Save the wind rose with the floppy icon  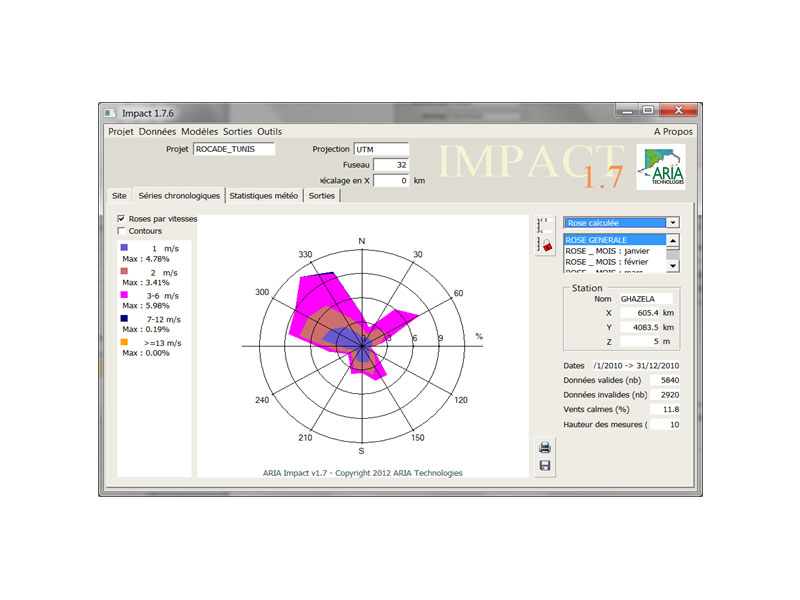pos(545,466)
